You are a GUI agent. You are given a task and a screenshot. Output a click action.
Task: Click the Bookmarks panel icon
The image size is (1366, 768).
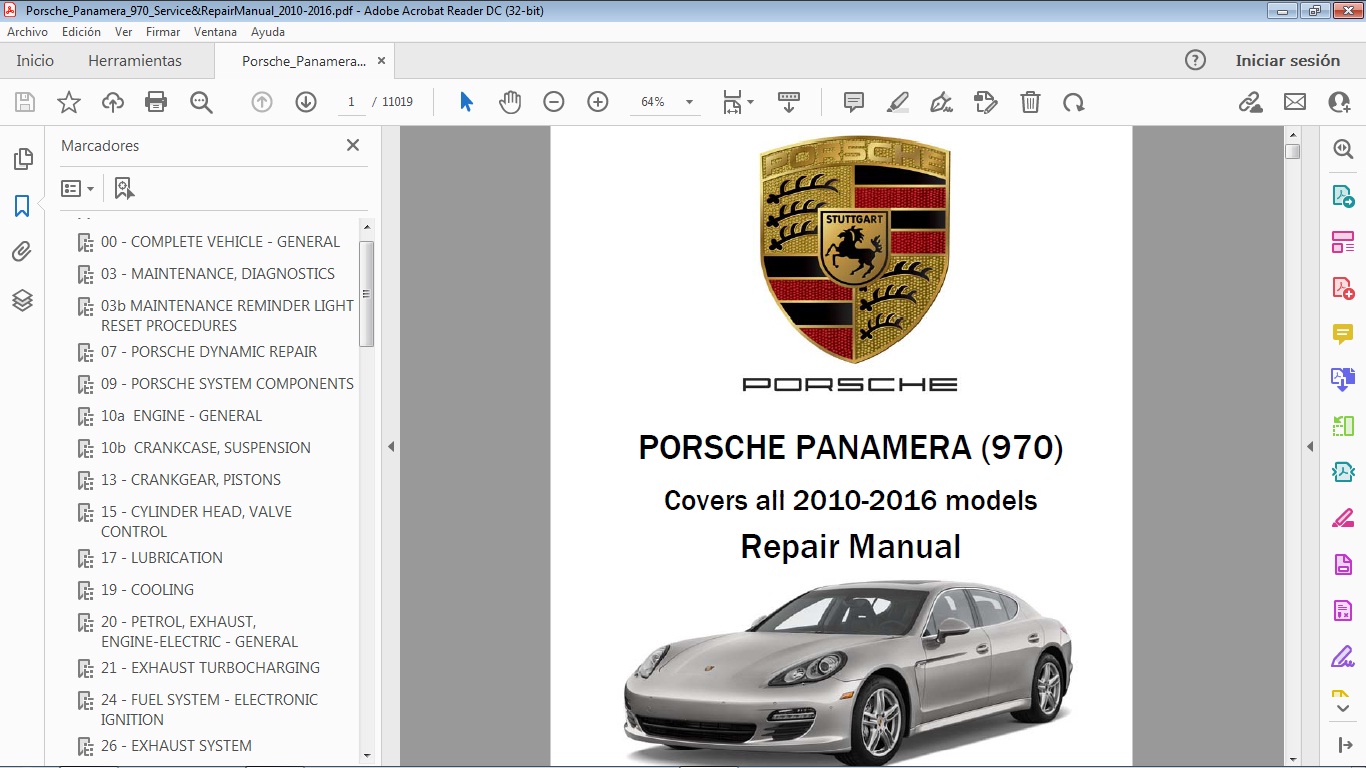click(22, 206)
